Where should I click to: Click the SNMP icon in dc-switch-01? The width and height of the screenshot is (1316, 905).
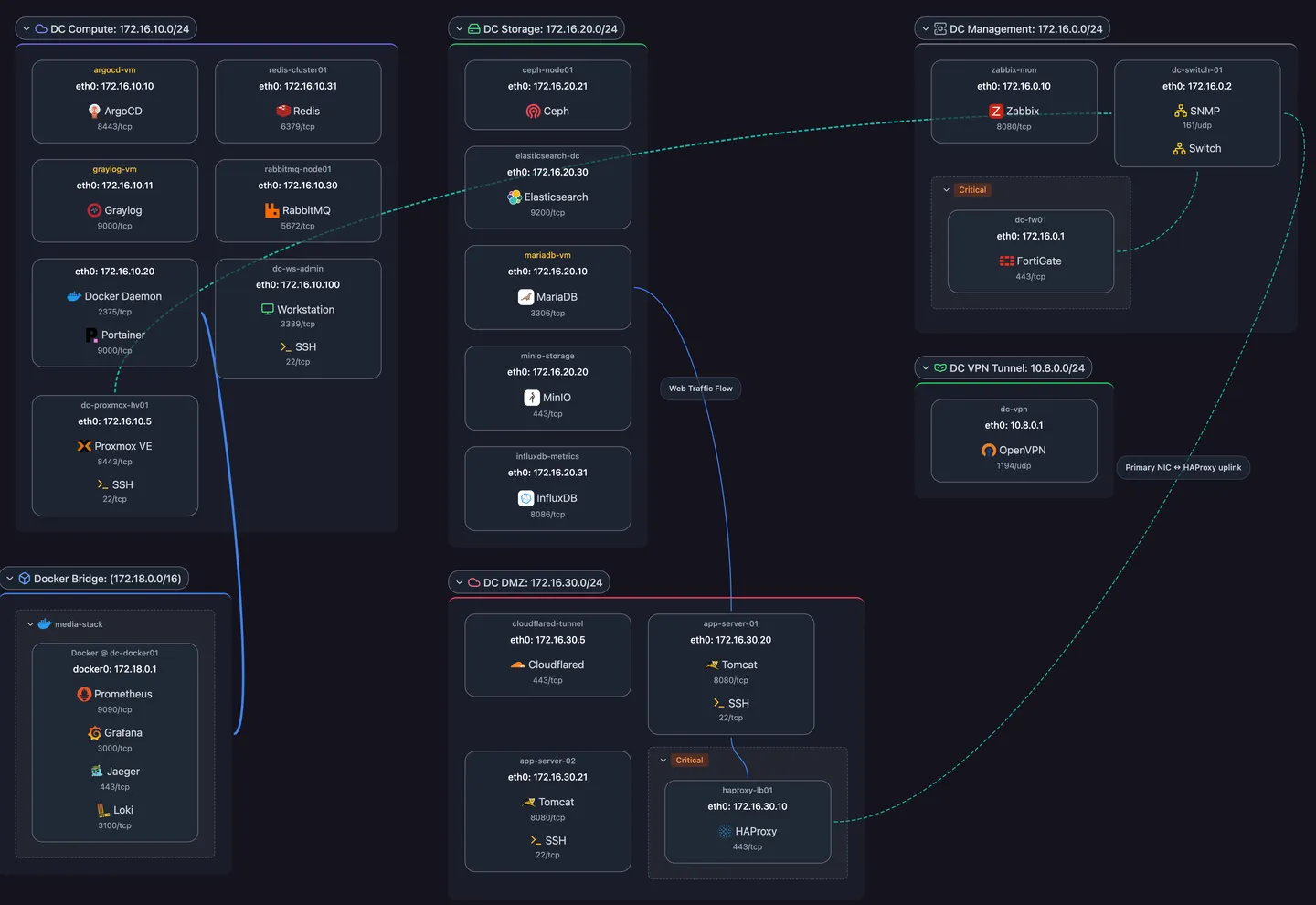1181,111
